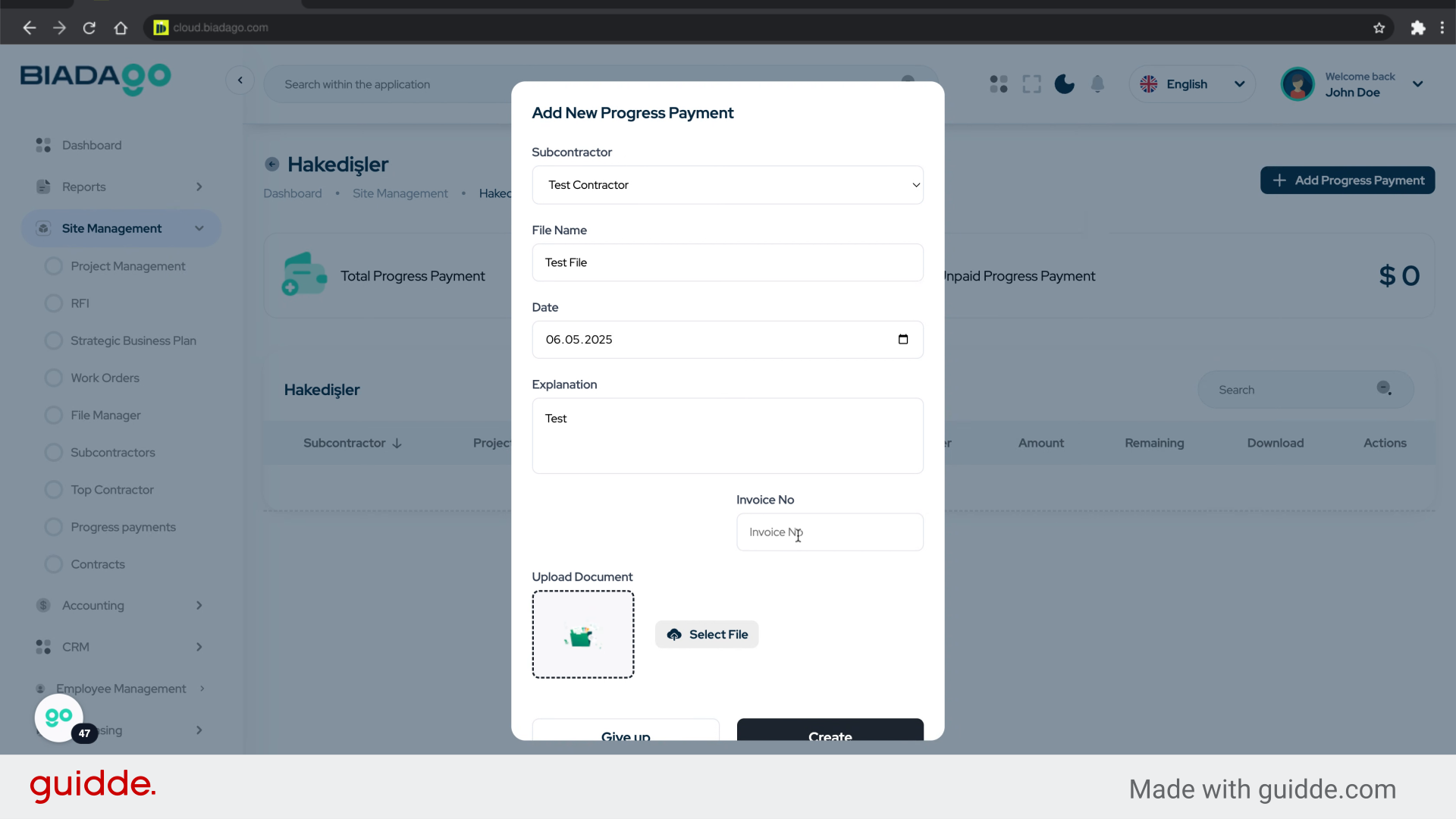Click the upload document thumbnail box
The image size is (1456, 819).
coord(583,635)
